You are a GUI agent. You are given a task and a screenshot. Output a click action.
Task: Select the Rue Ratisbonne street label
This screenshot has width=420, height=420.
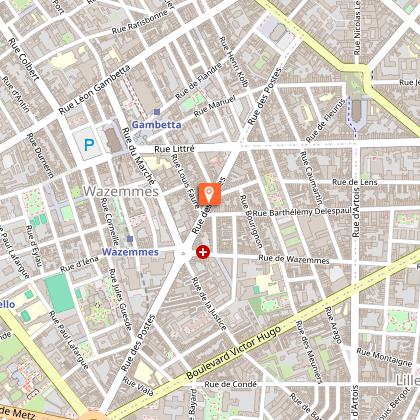[x=140, y=22]
